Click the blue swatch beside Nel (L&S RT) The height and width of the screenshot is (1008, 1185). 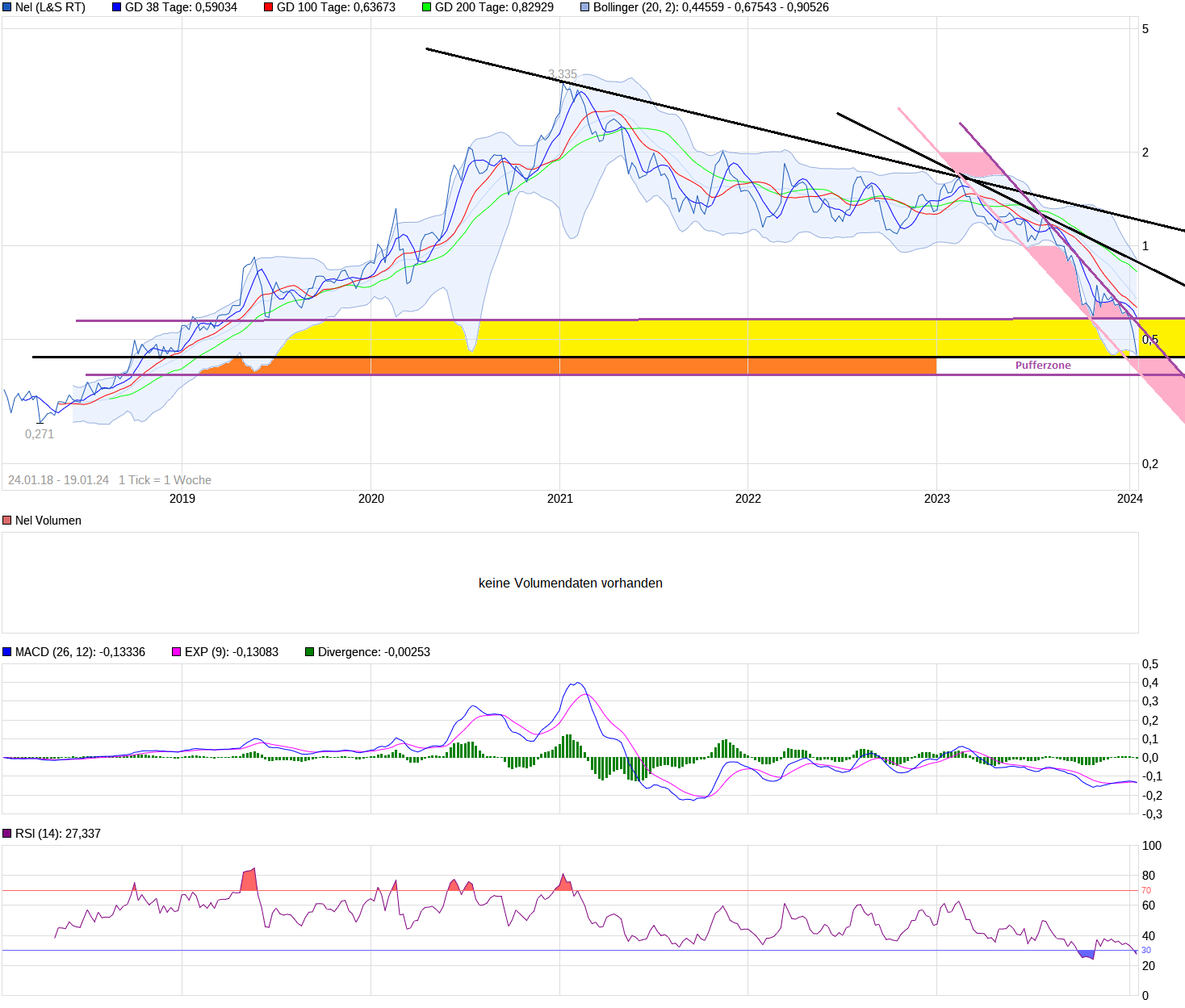pos(7,7)
